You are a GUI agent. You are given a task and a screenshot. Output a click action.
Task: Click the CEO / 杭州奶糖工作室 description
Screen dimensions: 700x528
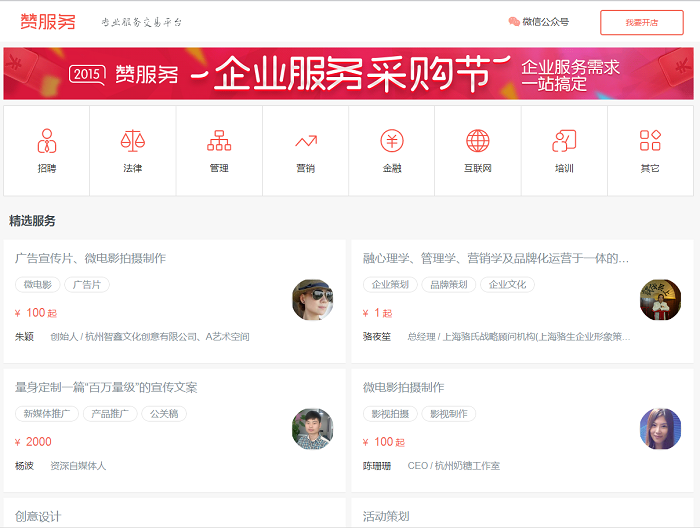pyautogui.click(x=454, y=466)
